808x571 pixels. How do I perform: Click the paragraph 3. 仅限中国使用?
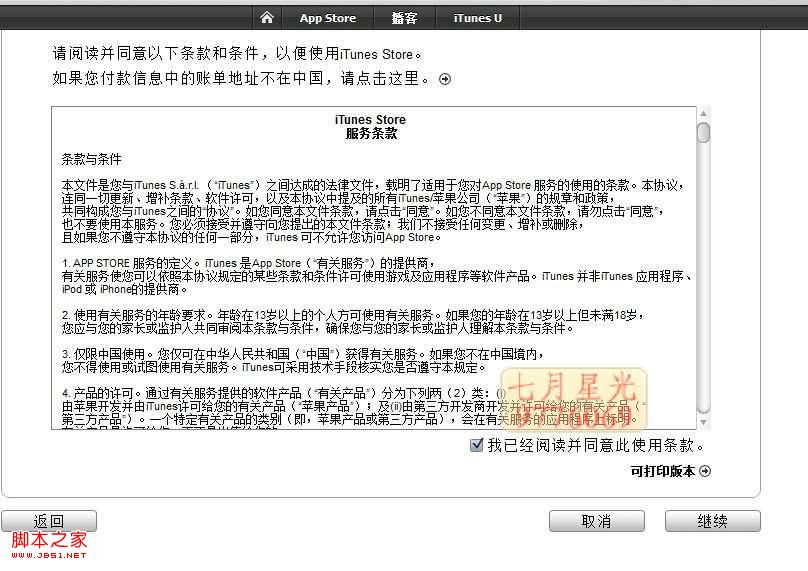pyautogui.click(x=303, y=360)
